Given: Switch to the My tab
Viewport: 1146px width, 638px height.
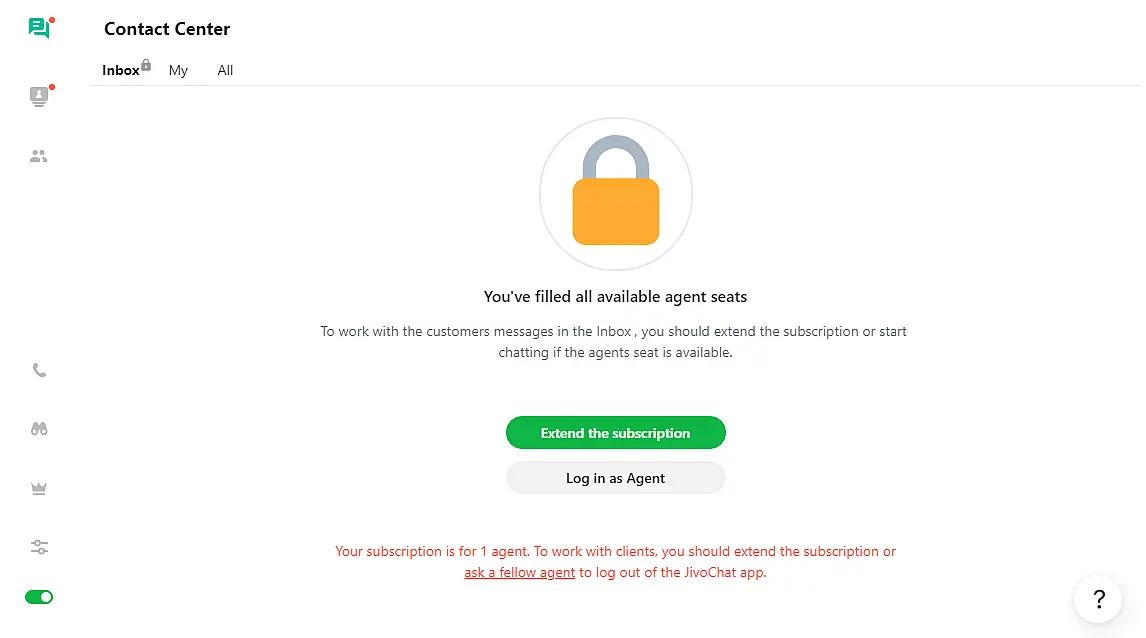Looking at the screenshot, I should coord(178,71).
